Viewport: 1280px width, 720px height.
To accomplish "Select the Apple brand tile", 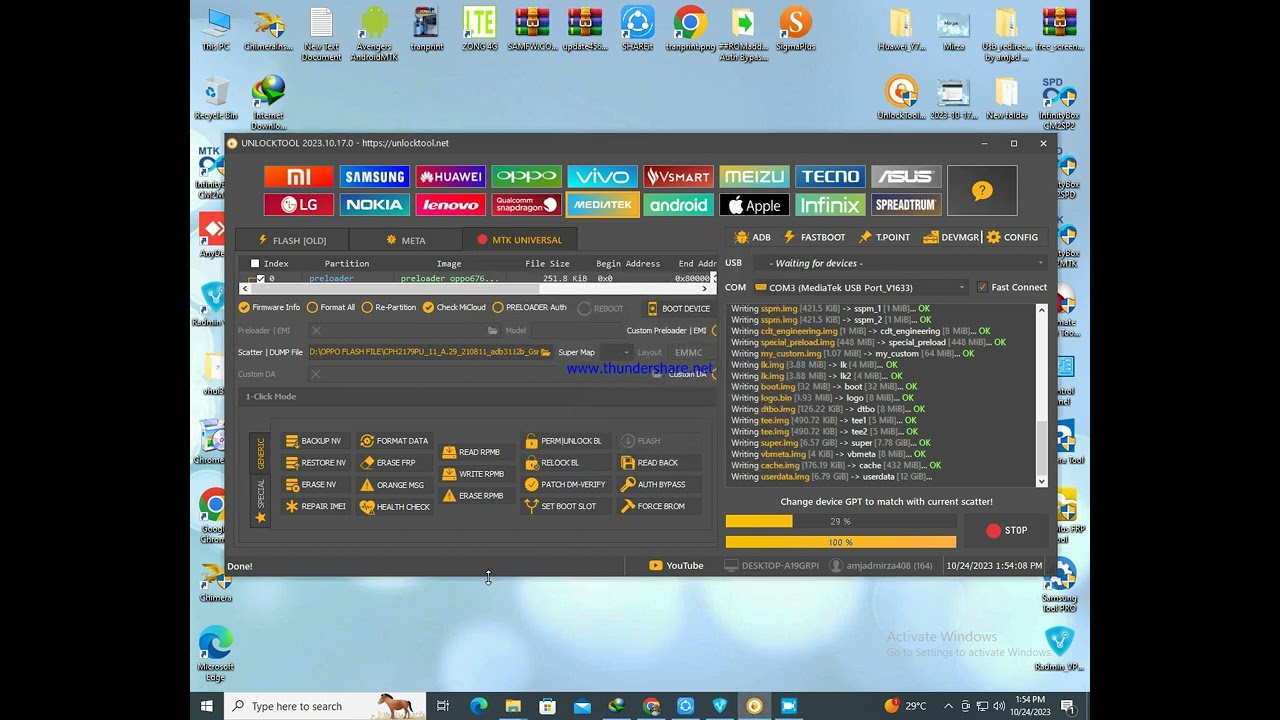I will (x=754, y=205).
